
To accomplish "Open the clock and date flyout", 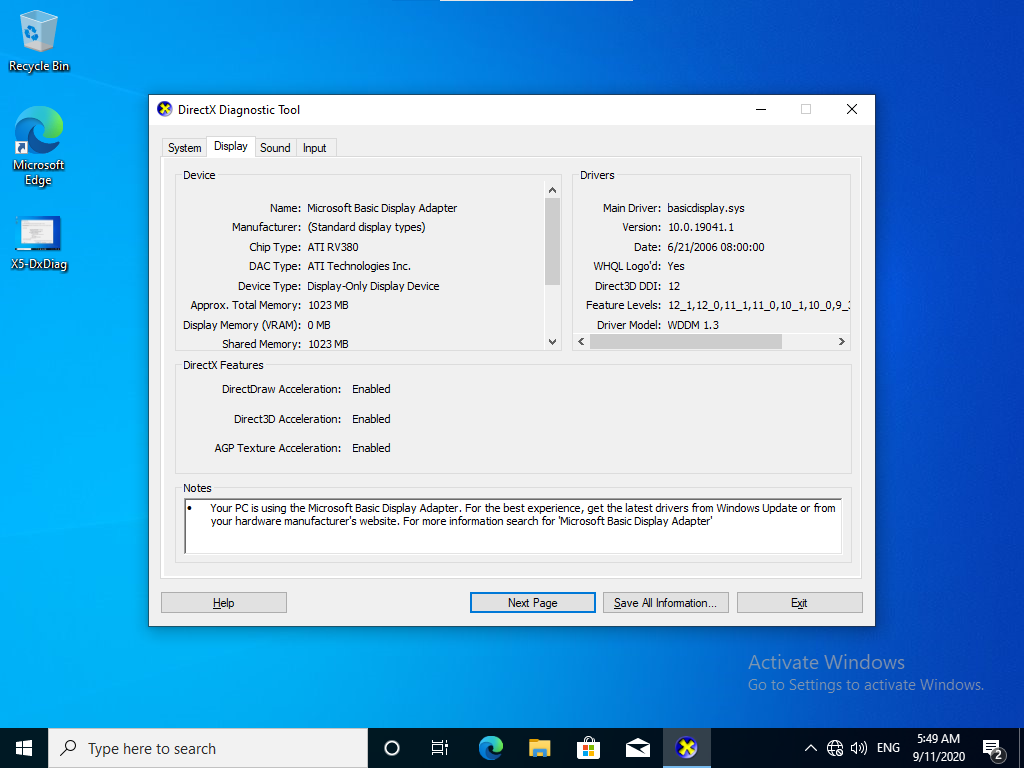I will click(938, 748).
